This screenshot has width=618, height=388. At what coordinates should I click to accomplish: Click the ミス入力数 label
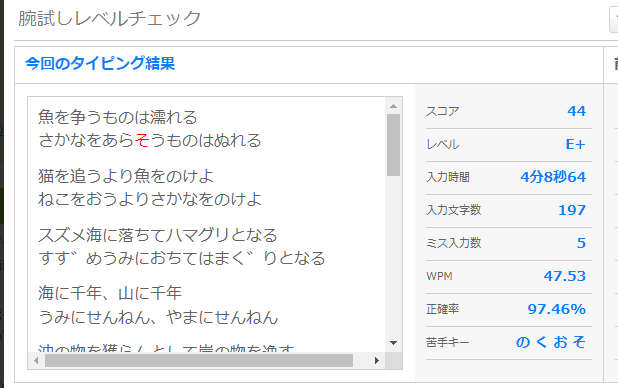coord(454,243)
